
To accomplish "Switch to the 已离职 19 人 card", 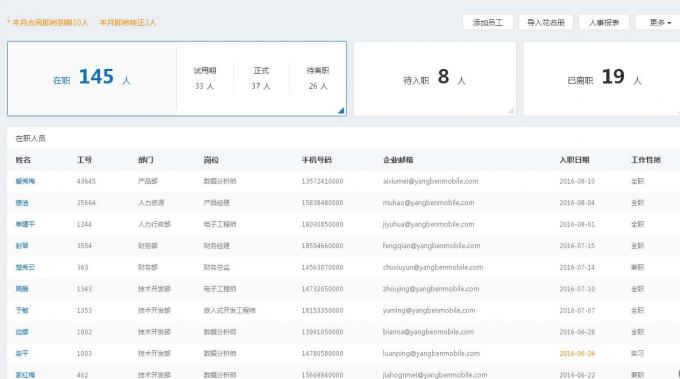I will click(602, 78).
